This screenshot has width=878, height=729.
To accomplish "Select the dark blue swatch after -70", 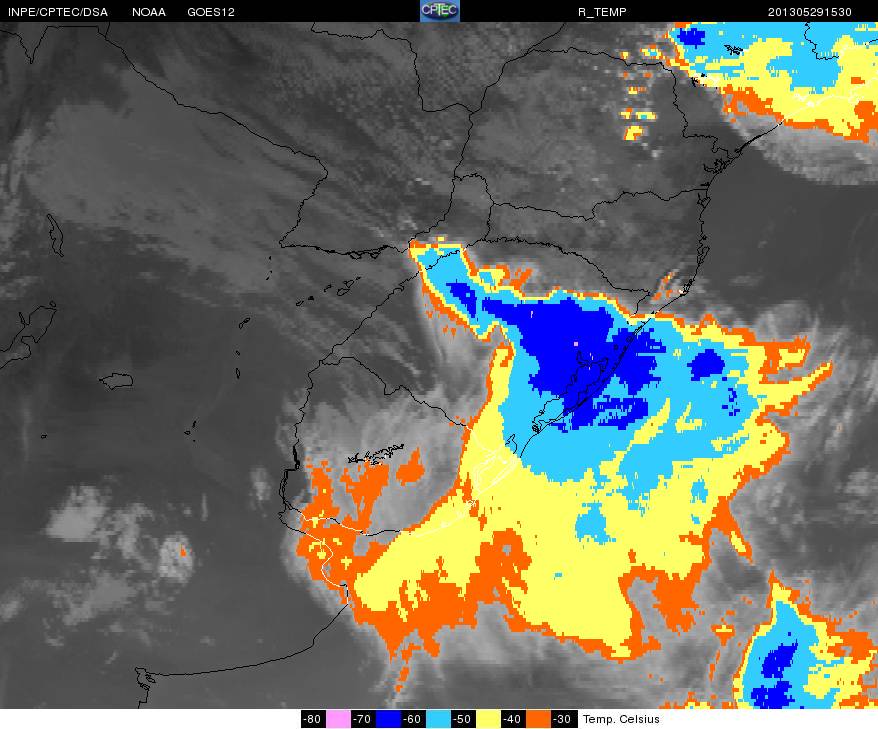I will click(387, 719).
